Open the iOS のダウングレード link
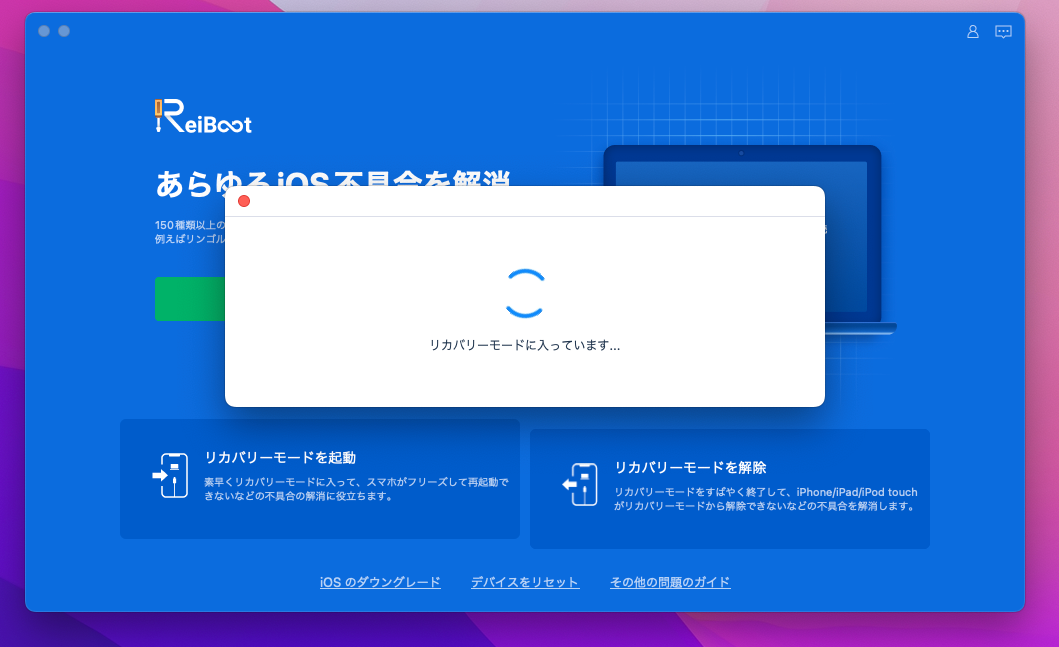This screenshot has width=1059, height=647. coord(380,582)
